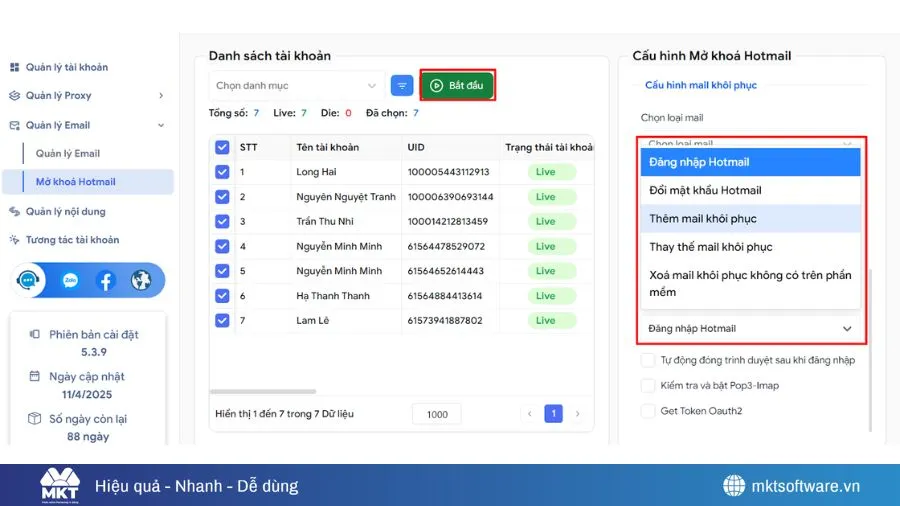Click the Tương tác tài khoản sparkle icon

click(x=14, y=240)
